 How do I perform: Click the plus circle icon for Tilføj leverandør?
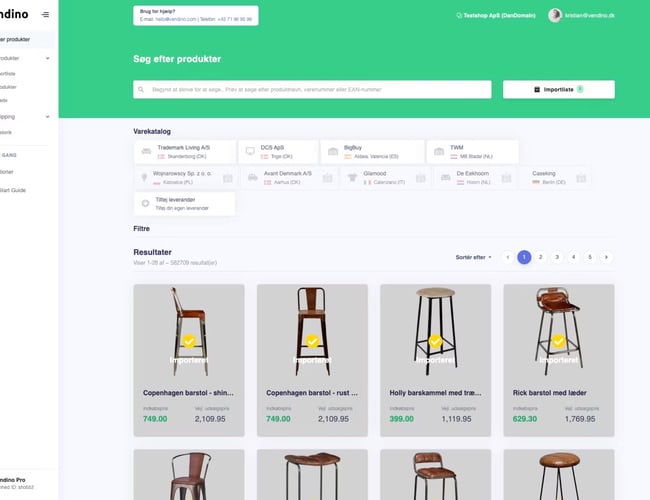[146, 203]
